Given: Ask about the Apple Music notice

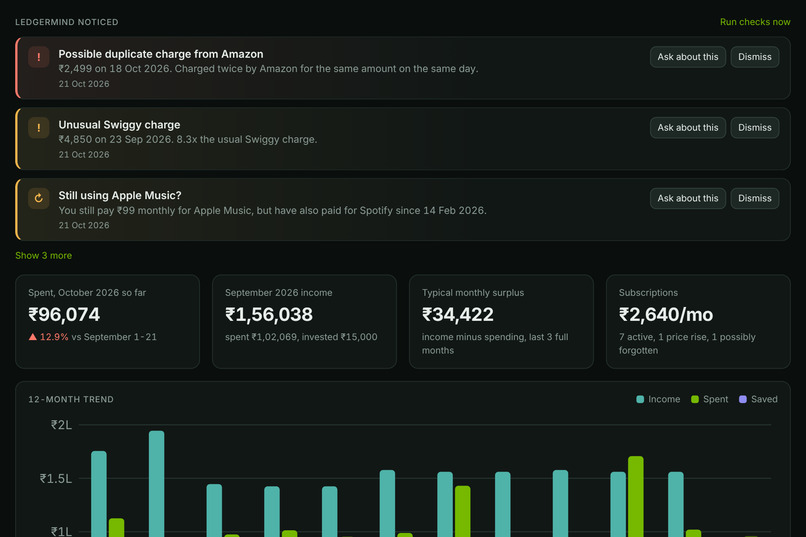Looking at the screenshot, I should click(x=688, y=198).
